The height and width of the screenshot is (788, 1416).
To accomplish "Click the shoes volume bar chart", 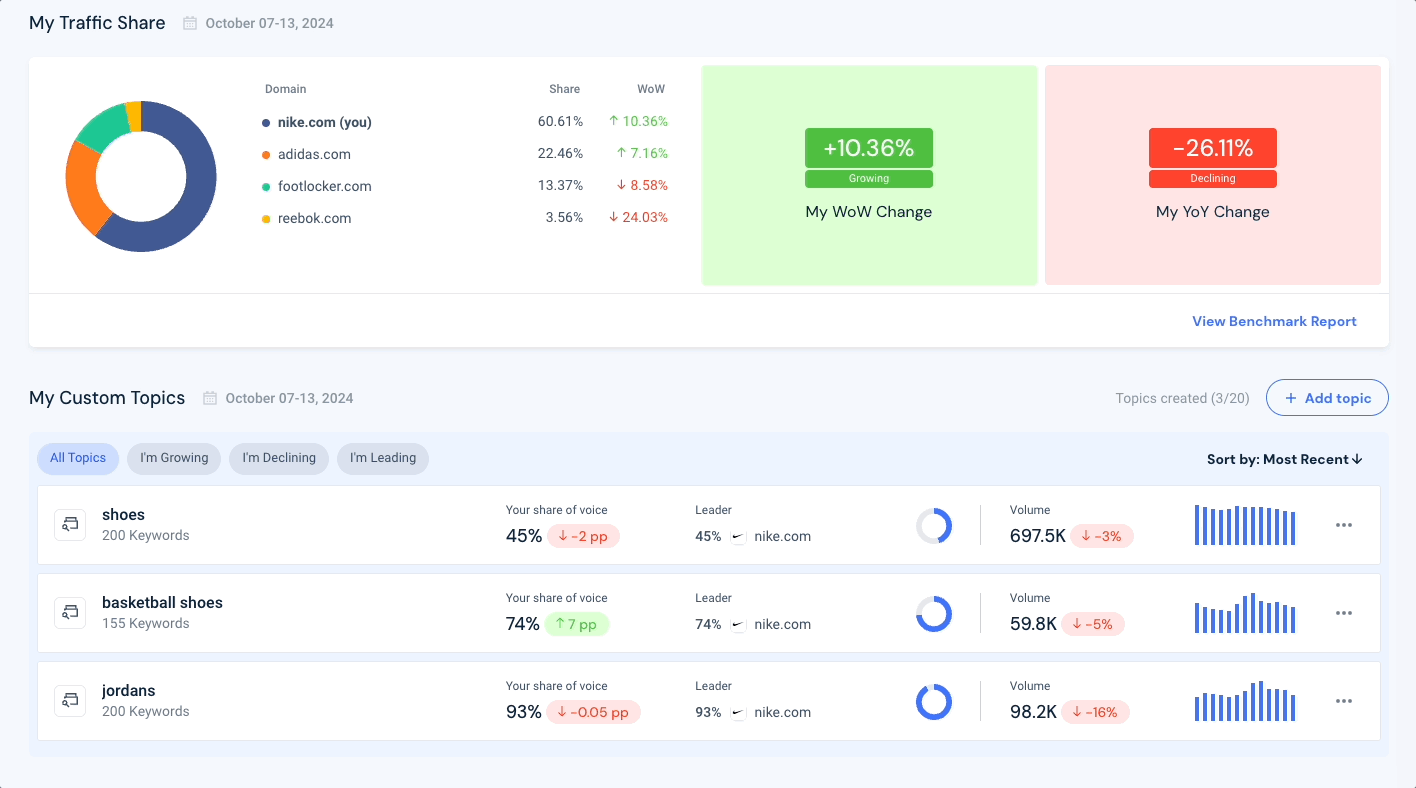I will (1245, 525).
